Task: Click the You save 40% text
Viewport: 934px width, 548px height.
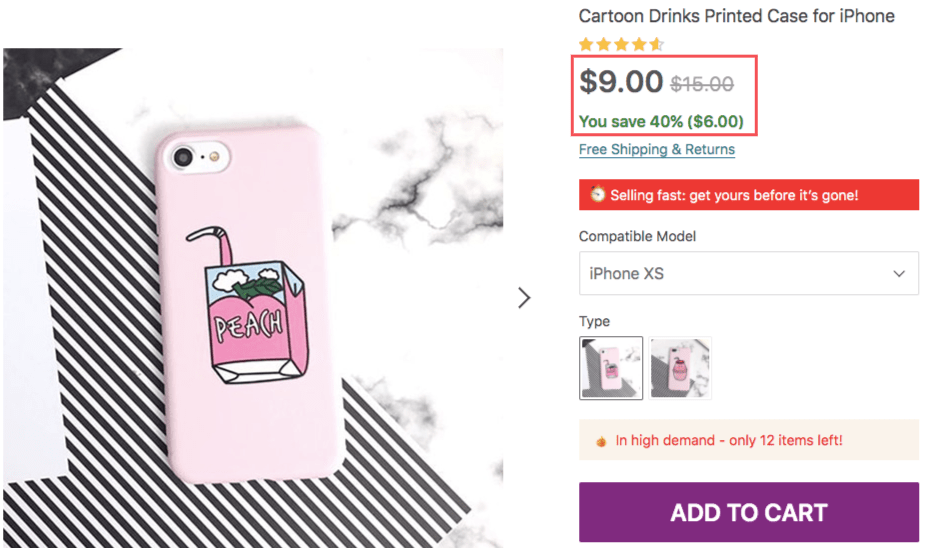Action: pos(661,122)
